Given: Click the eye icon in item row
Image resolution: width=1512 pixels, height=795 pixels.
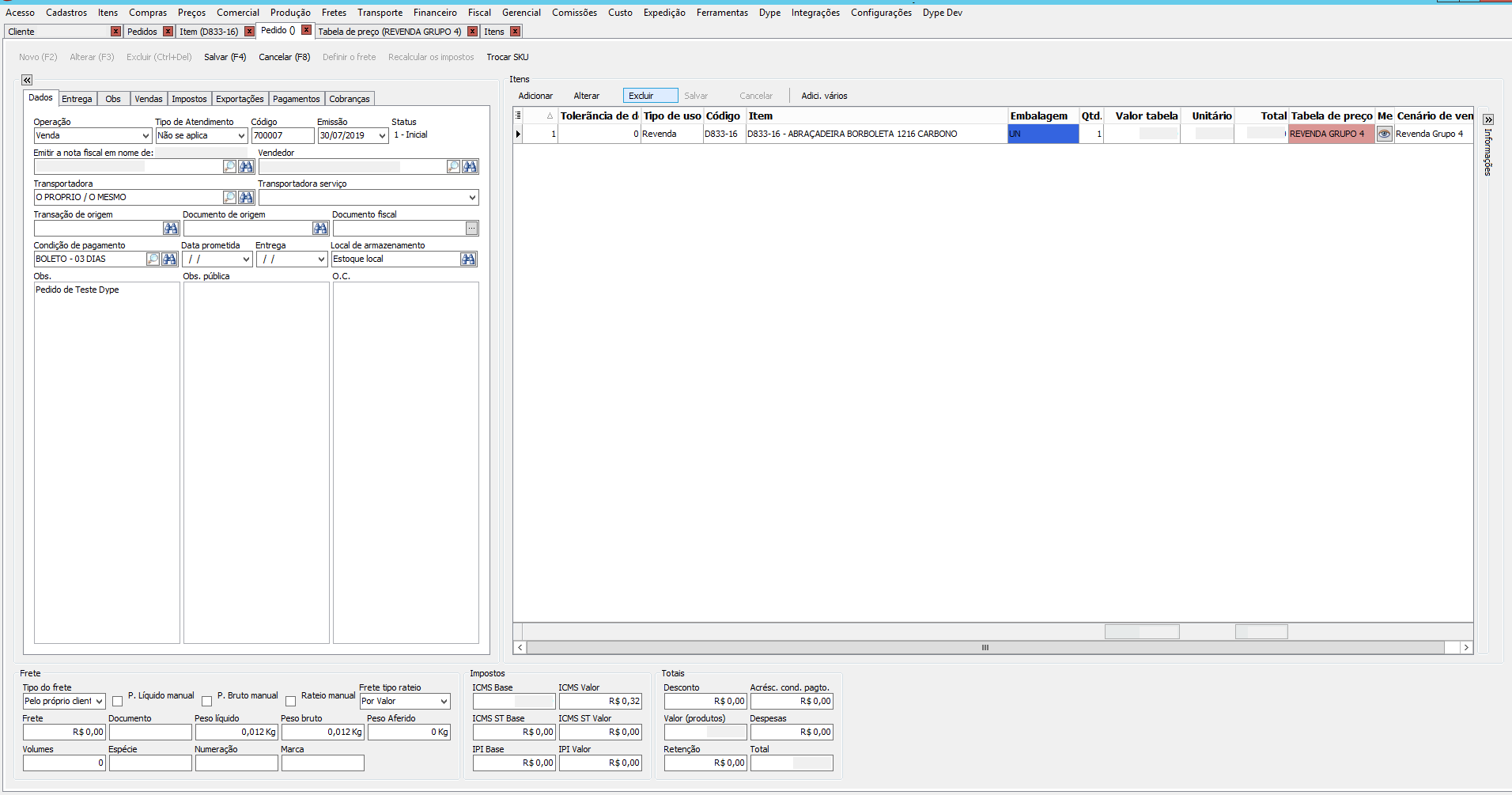Looking at the screenshot, I should pyautogui.click(x=1385, y=134).
